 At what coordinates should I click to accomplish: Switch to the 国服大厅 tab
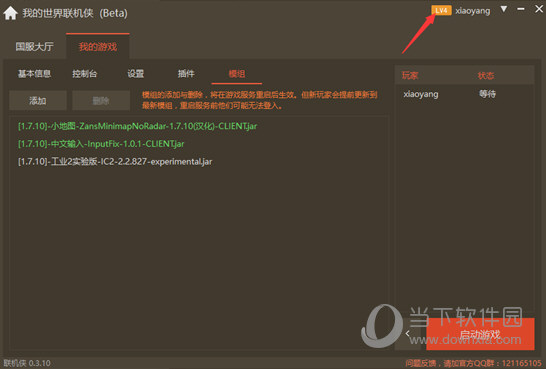coord(34,46)
